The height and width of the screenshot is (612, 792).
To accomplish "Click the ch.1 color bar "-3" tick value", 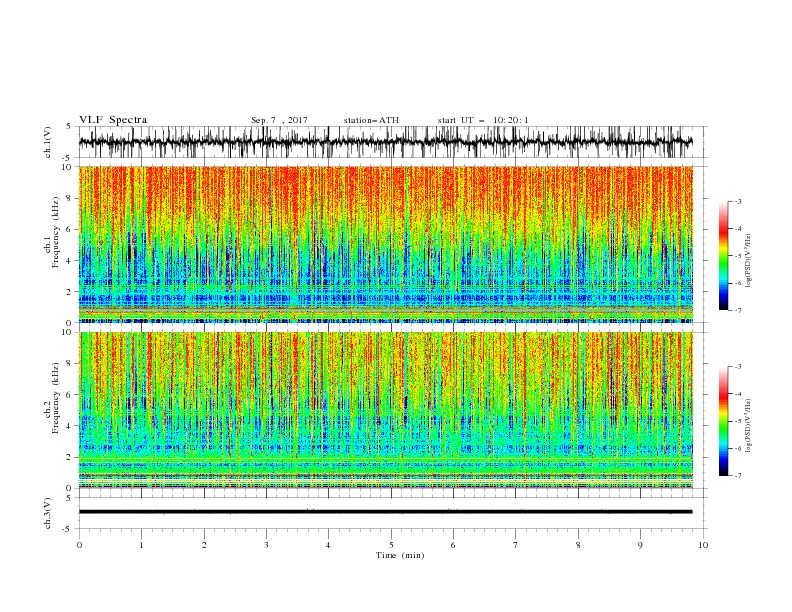I will 738,201.
